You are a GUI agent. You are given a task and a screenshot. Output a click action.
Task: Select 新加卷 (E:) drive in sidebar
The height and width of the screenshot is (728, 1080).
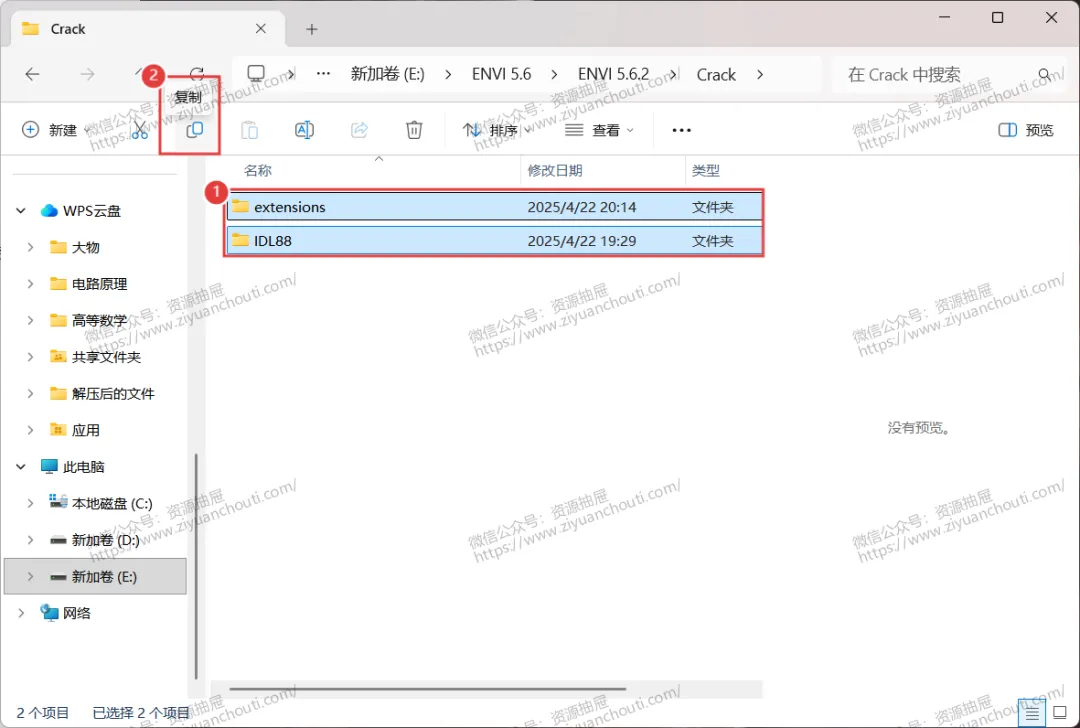tap(95, 576)
